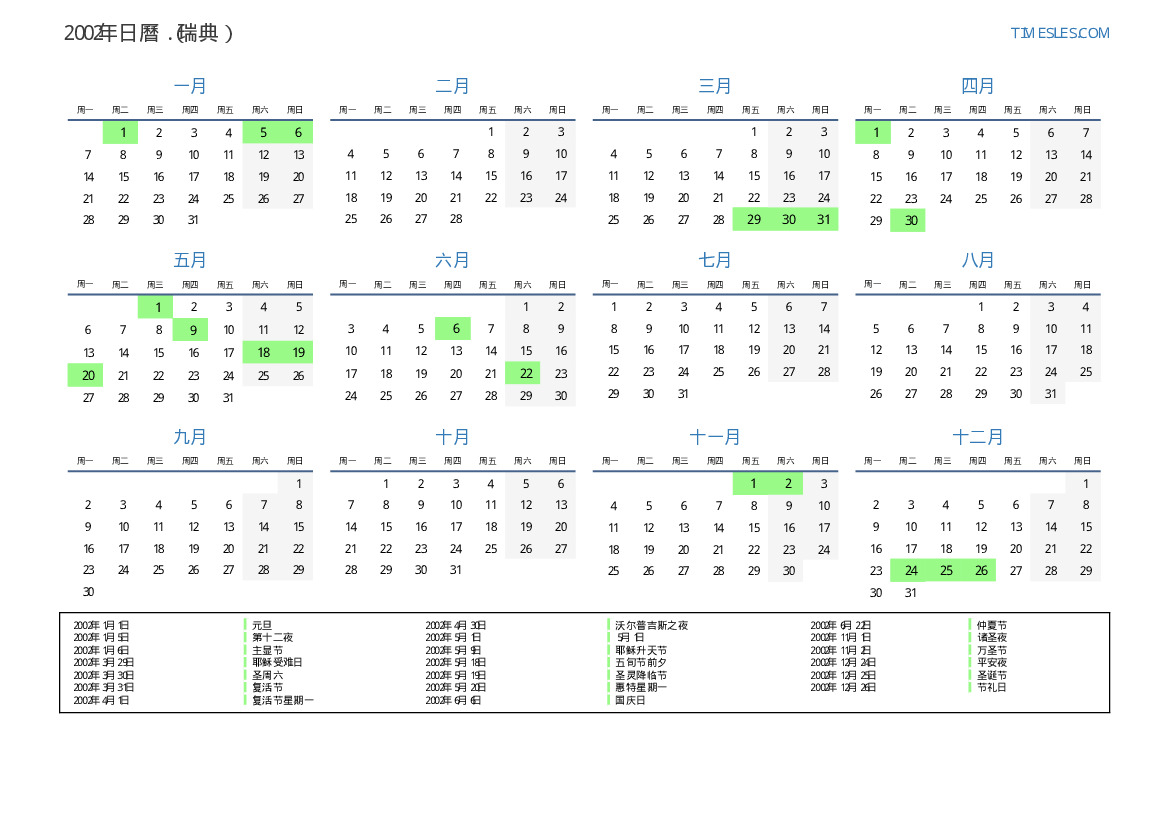Select highlighted January 1 in 一月

tap(123, 132)
